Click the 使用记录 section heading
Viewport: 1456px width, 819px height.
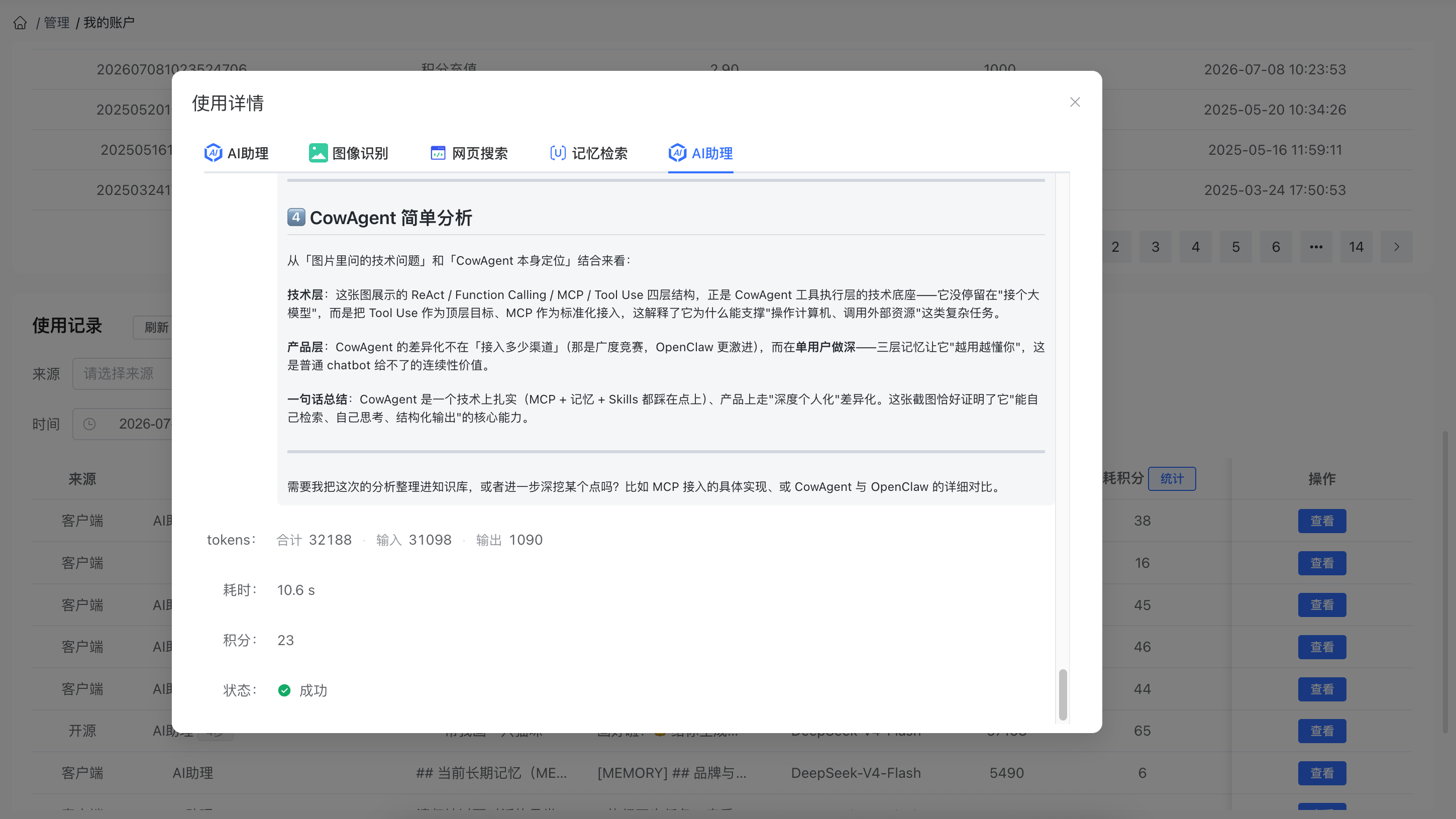click(x=67, y=326)
